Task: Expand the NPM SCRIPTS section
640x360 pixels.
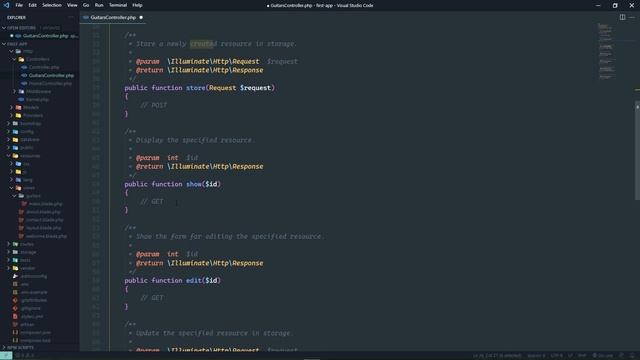Action: click(4, 348)
